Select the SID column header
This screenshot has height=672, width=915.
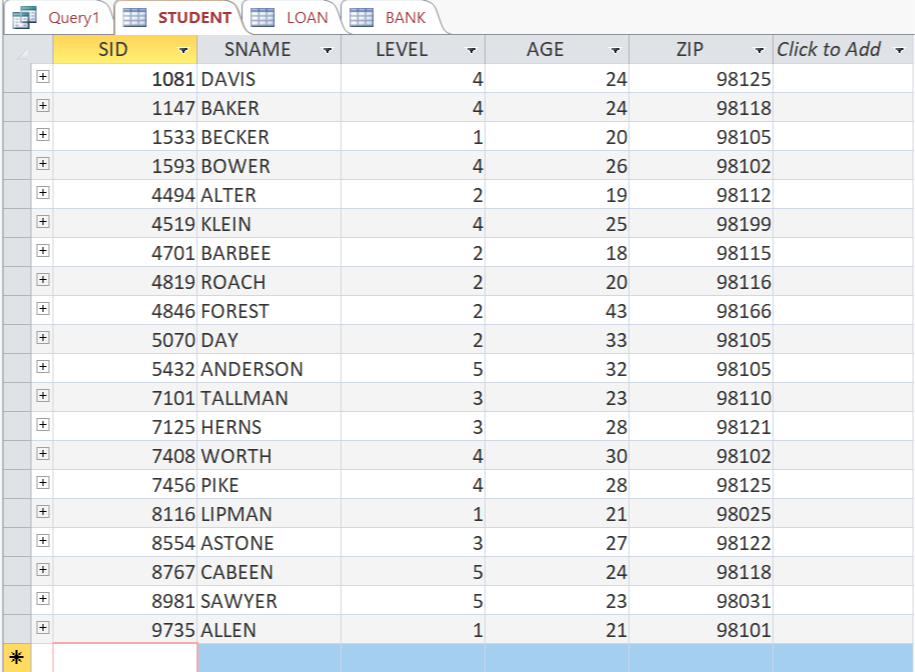[x=125, y=49]
